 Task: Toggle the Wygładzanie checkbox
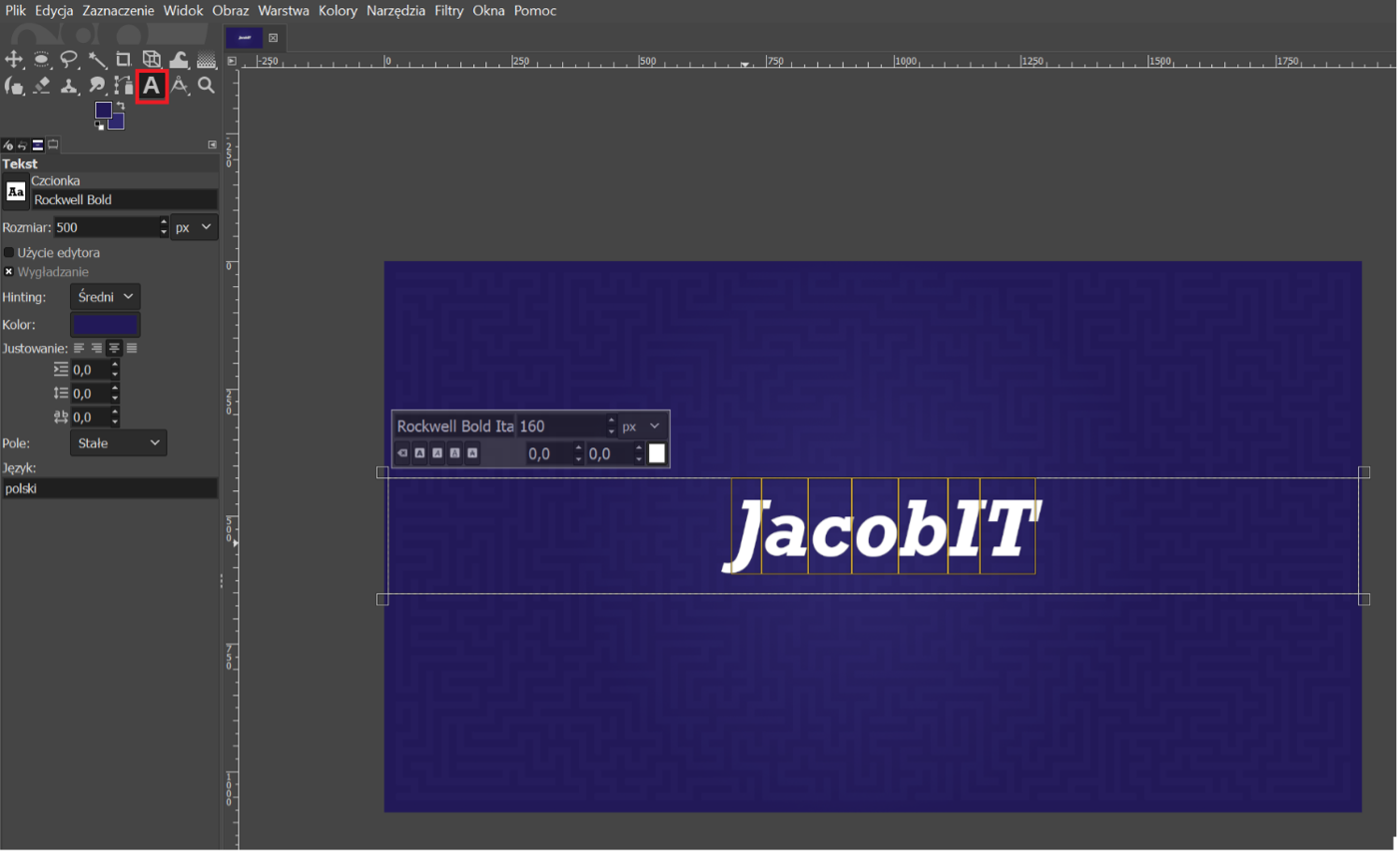pos(9,272)
